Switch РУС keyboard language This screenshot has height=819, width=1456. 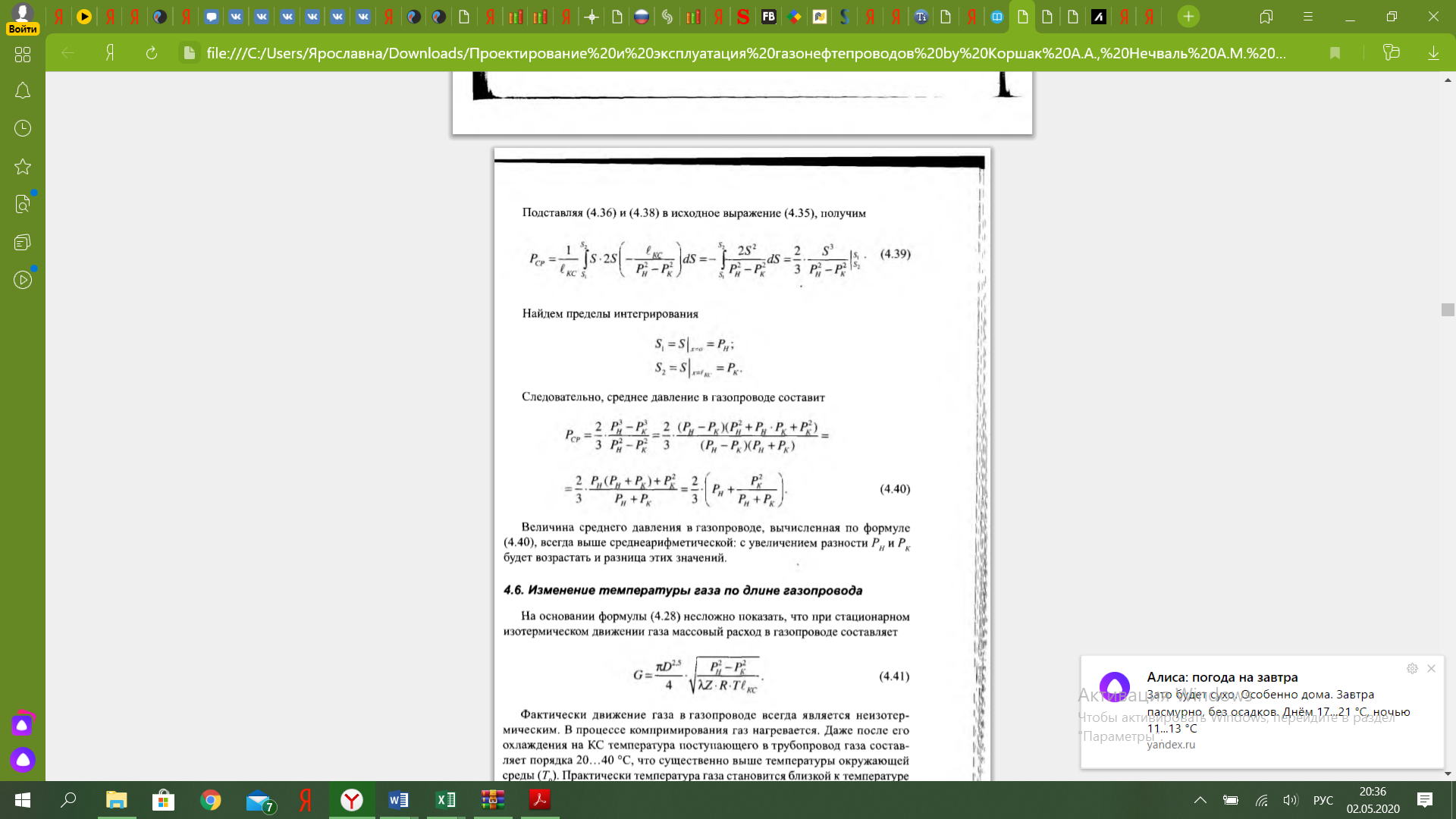(1323, 800)
